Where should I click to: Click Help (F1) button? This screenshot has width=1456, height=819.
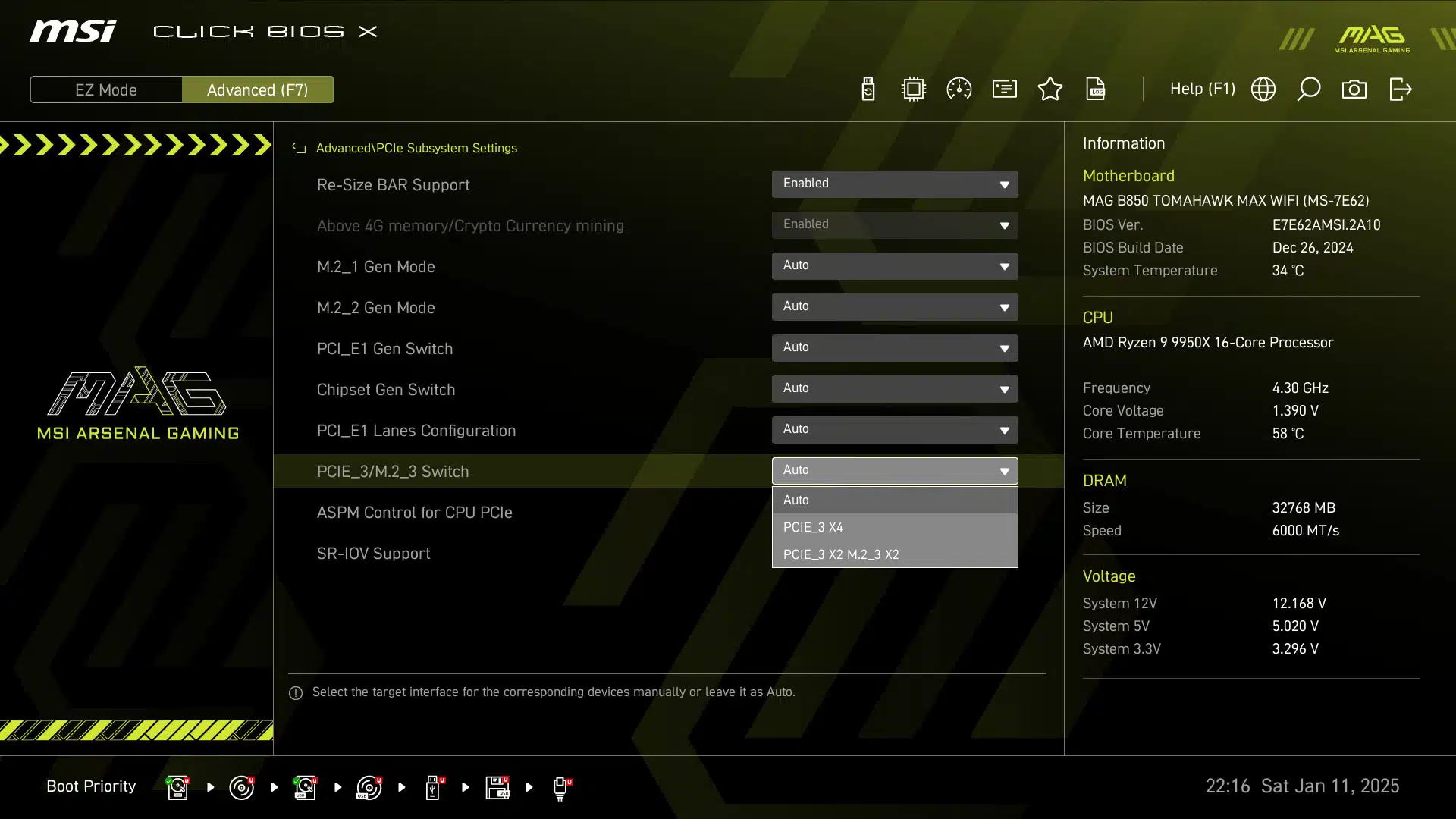coord(1202,89)
